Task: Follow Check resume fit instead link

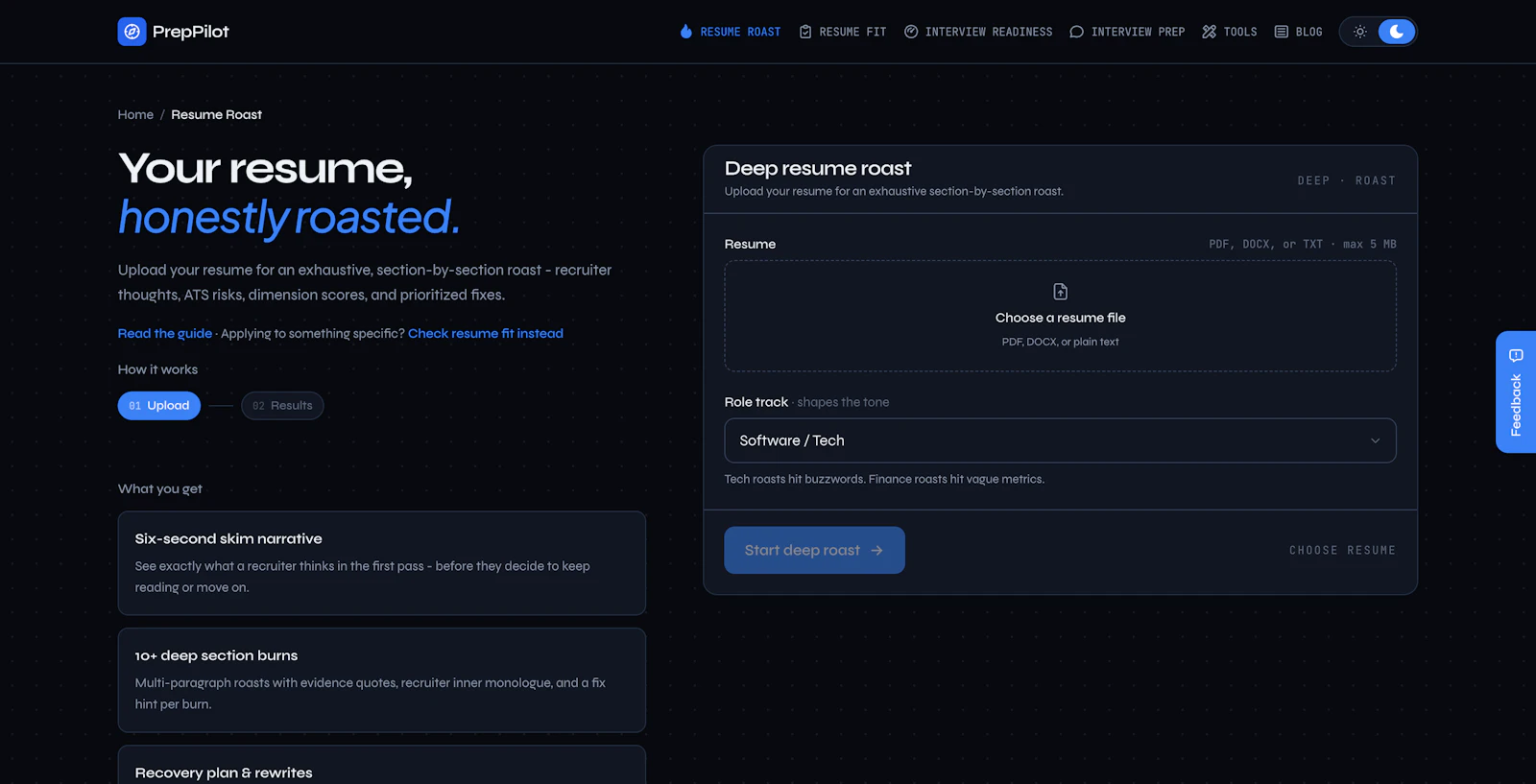Action: pos(486,333)
